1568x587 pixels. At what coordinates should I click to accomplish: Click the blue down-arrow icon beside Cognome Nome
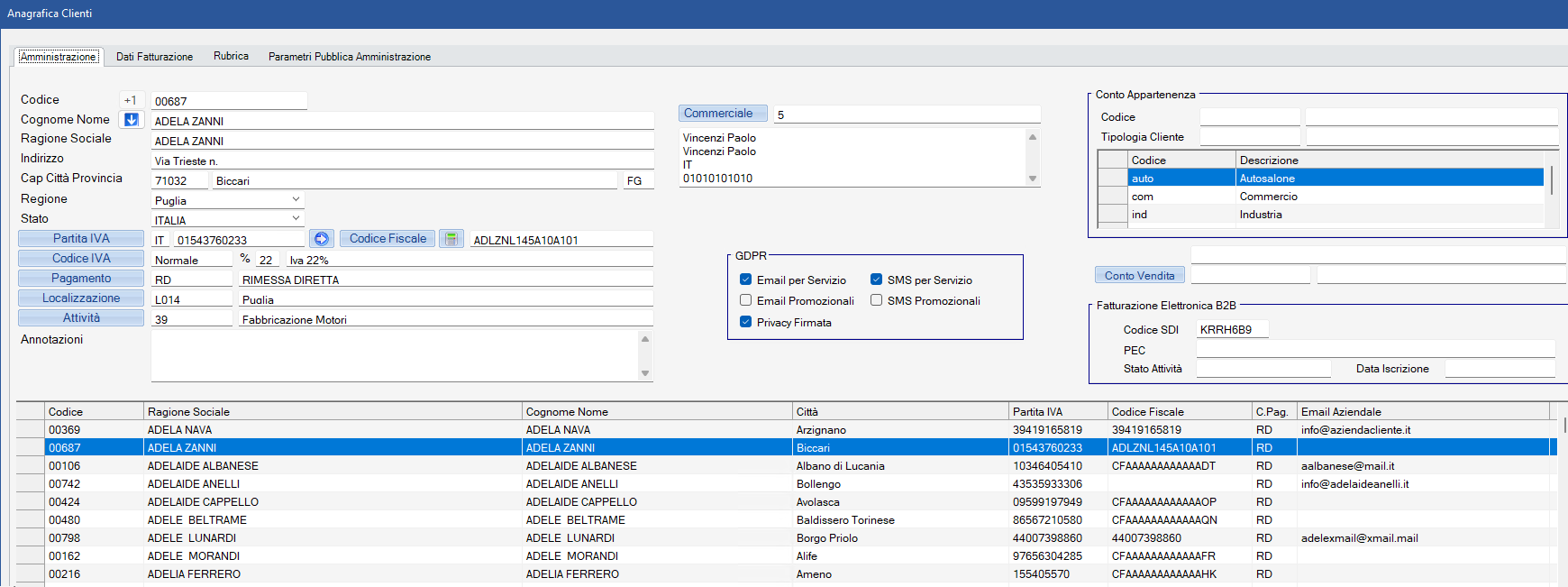(131, 120)
